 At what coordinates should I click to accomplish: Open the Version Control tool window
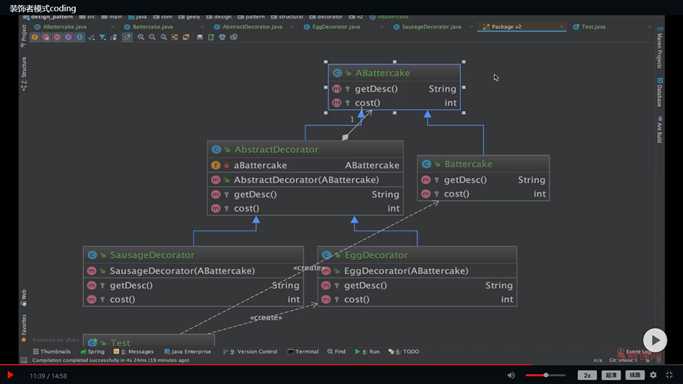(250, 351)
